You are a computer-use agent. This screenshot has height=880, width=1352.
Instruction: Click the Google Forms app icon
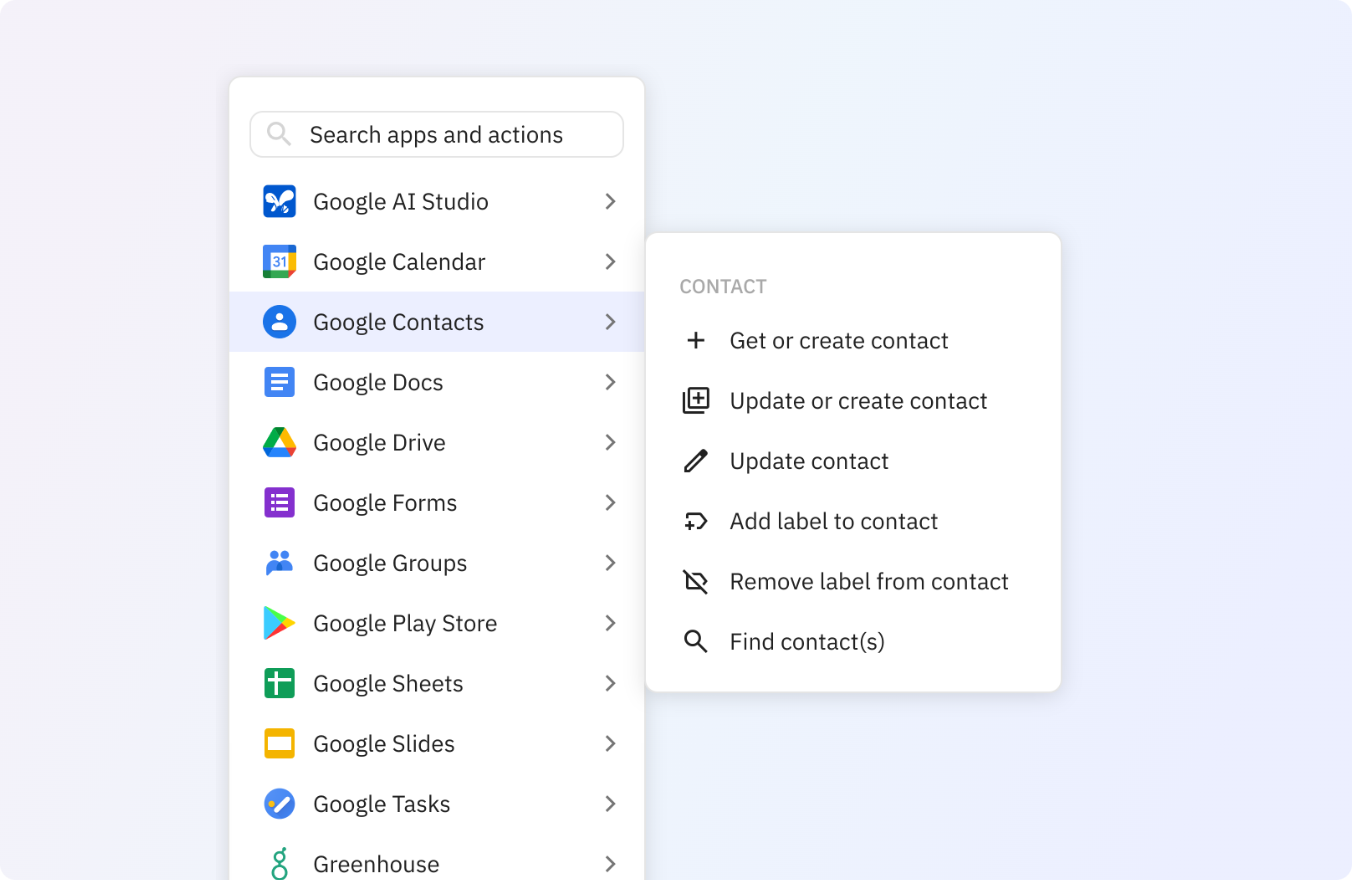279,503
